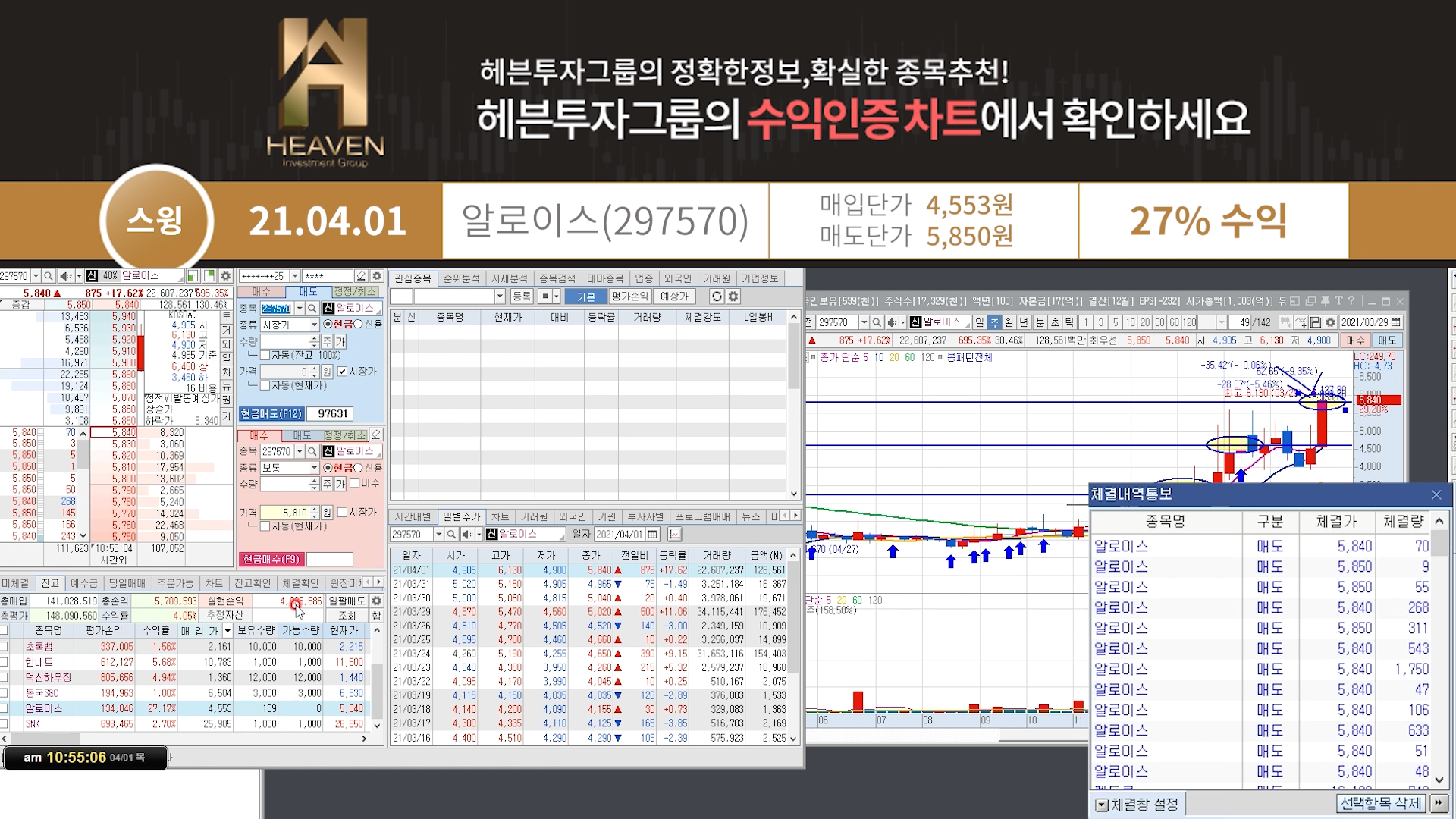
Task: Open stock code dropdown in 일별주가 panel
Action: pyautogui.click(x=438, y=535)
